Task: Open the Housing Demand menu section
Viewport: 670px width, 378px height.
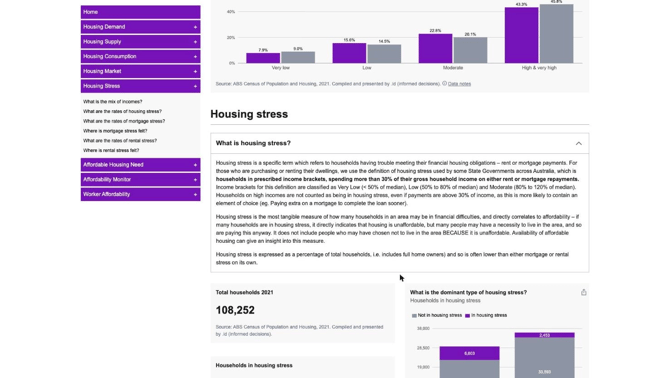Action: point(140,27)
